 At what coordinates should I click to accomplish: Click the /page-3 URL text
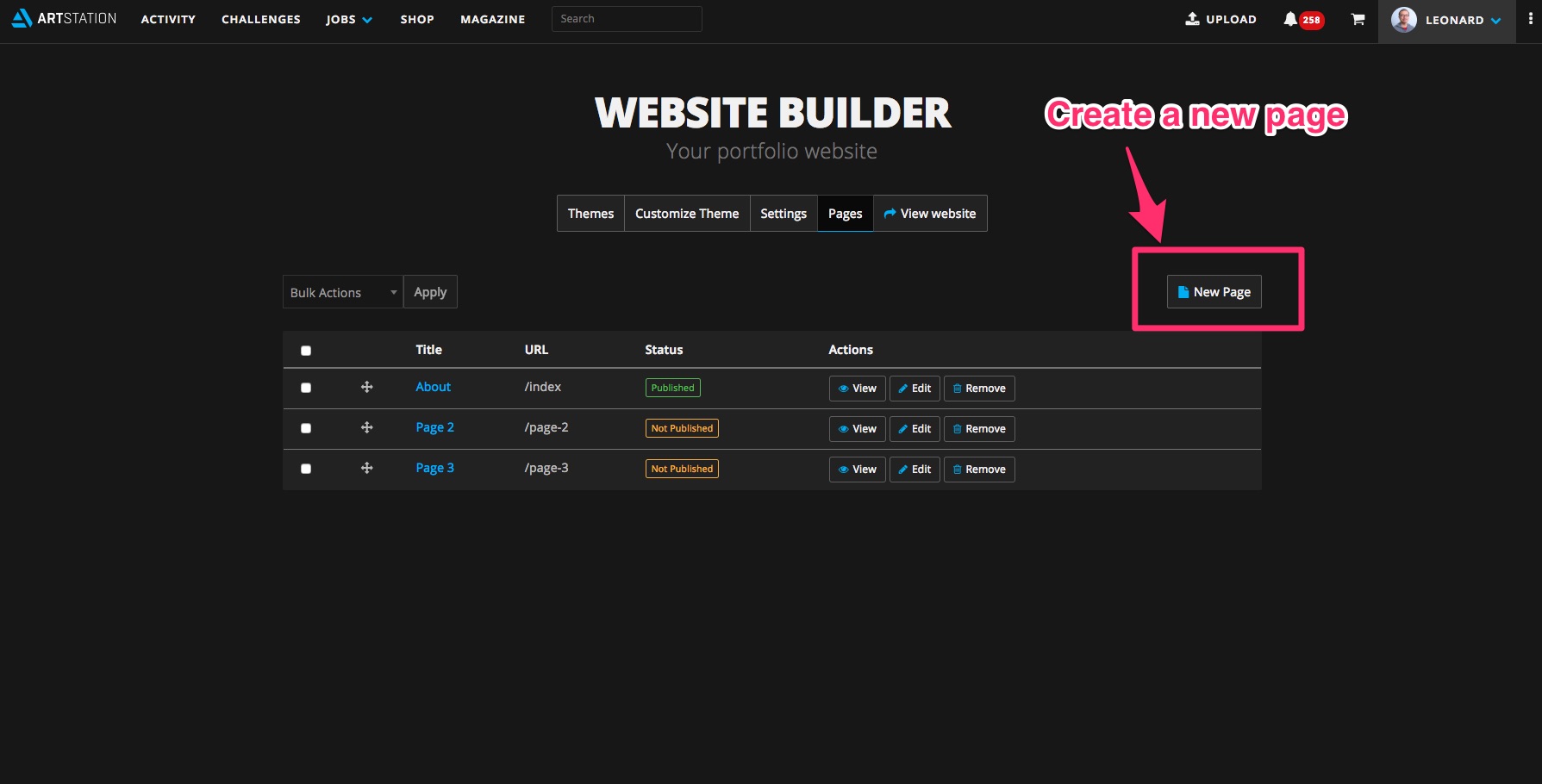tap(546, 468)
